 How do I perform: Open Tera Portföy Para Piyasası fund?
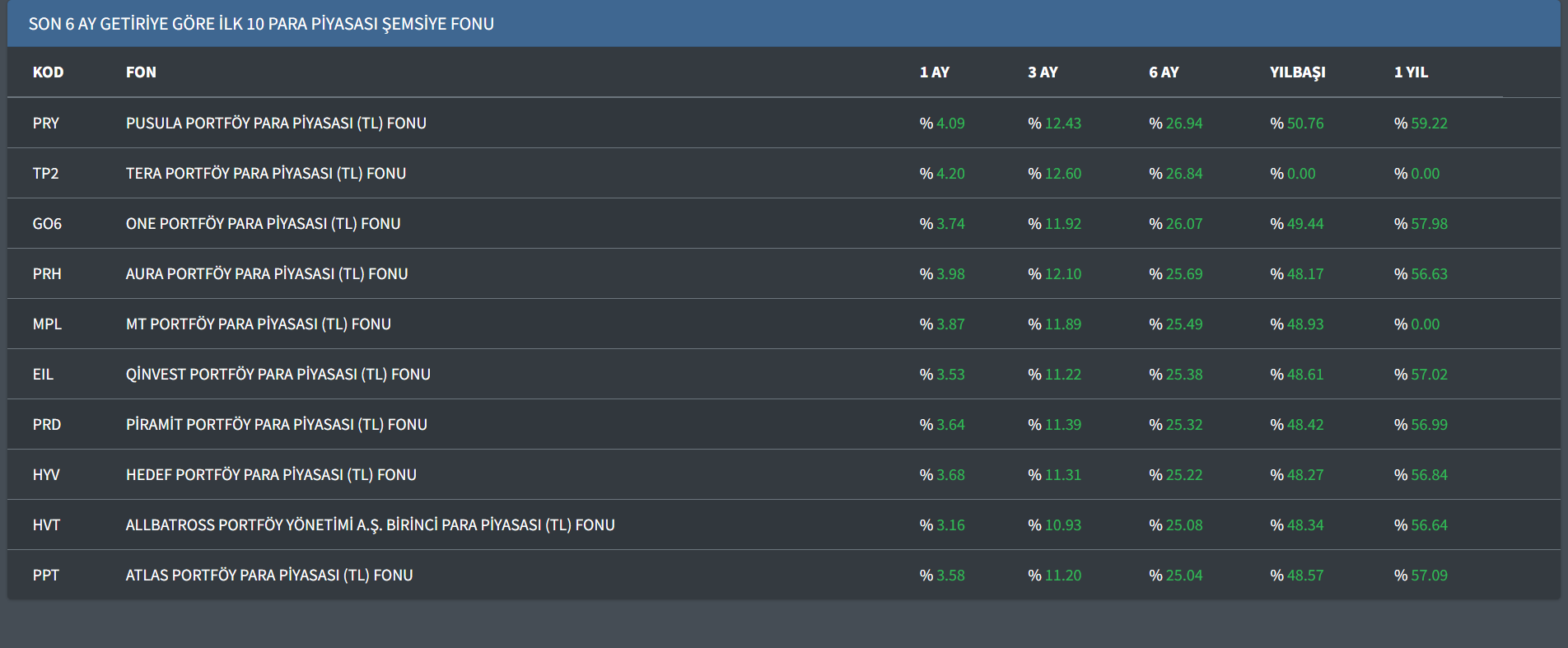click(x=265, y=174)
